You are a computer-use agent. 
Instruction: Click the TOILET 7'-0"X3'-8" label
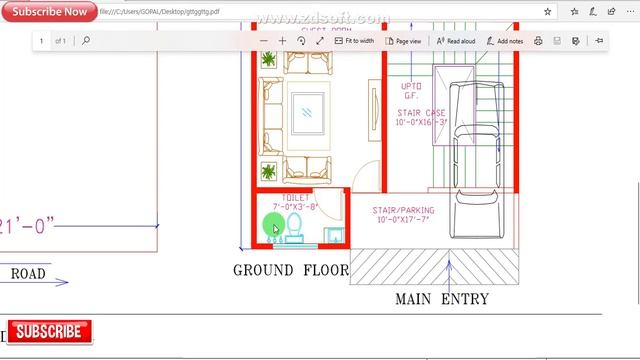click(x=295, y=202)
